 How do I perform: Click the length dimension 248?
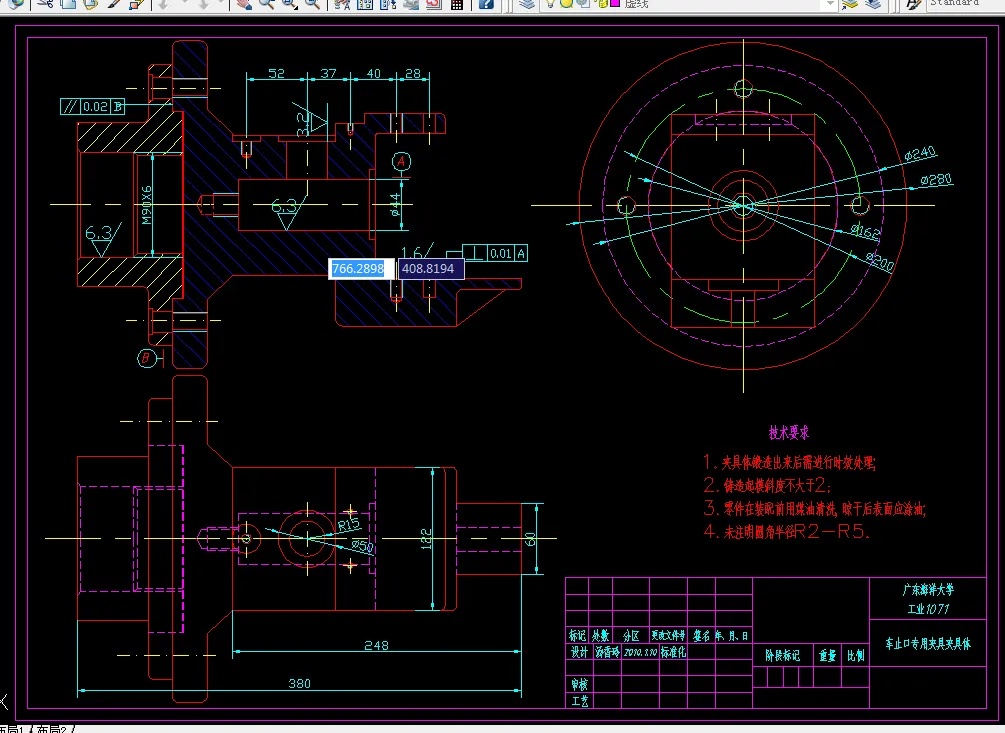[x=376, y=645]
